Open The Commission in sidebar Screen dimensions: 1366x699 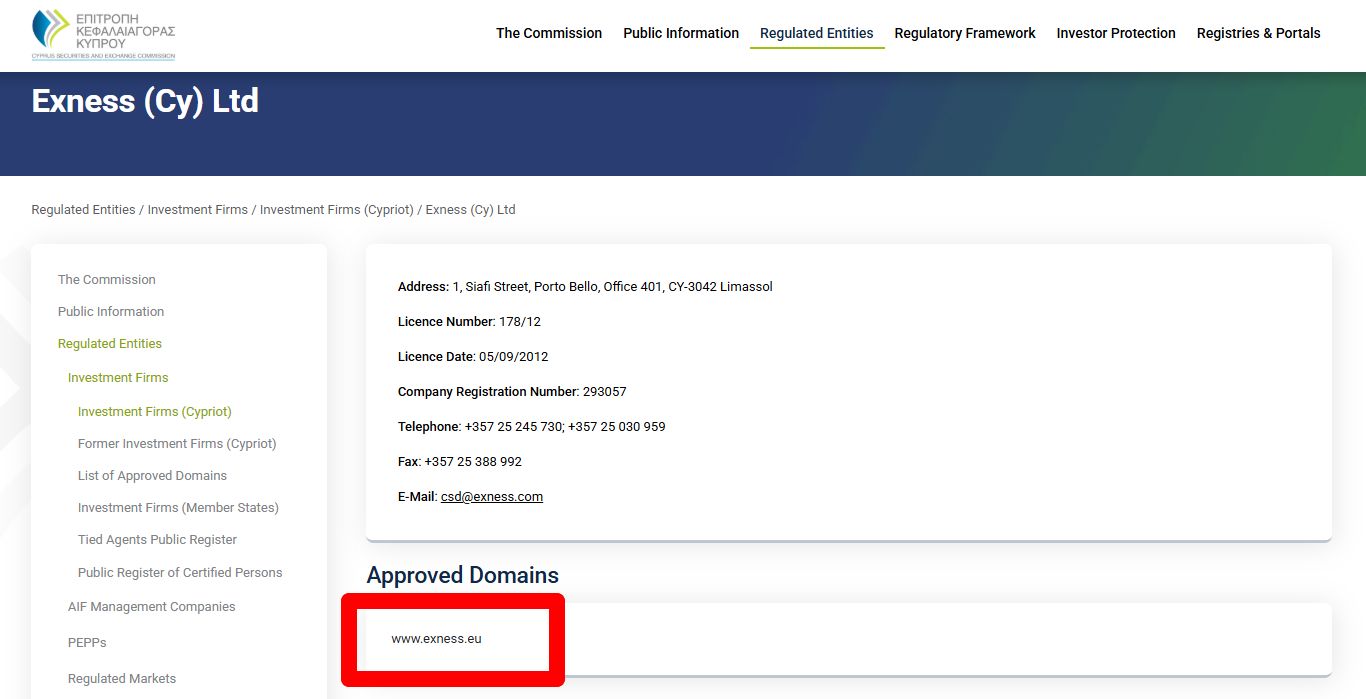click(x=107, y=280)
